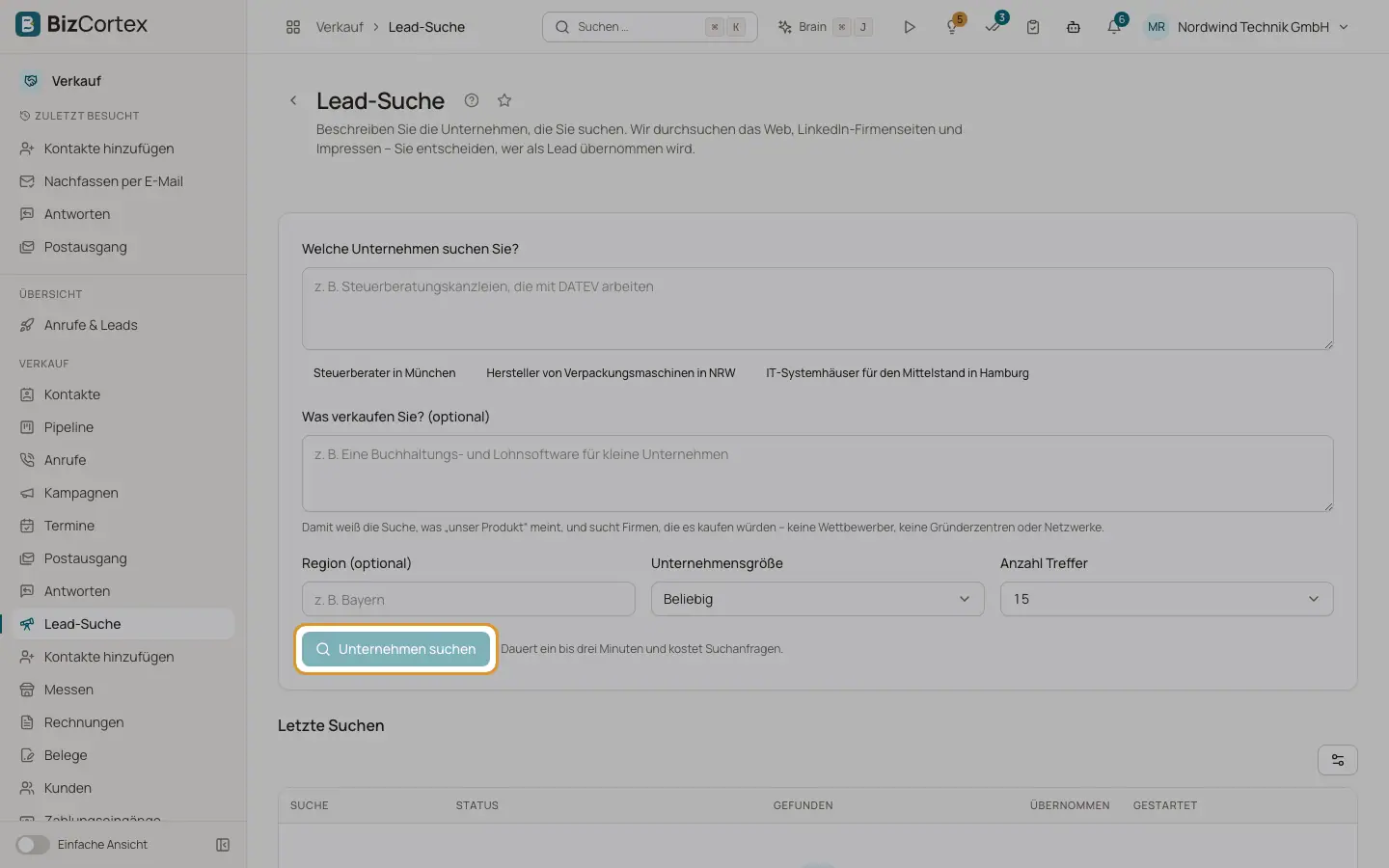The width and height of the screenshot is (1389, 868).
Task: Collapse the sidebar with the panel icon
Action: click(223, 845)
